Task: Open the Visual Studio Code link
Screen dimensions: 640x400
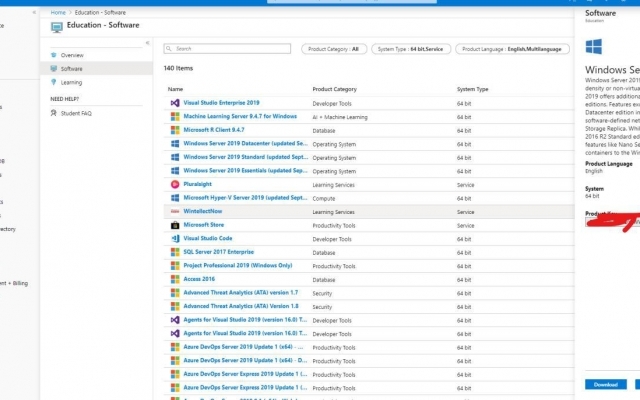Action: pos(208,238)
